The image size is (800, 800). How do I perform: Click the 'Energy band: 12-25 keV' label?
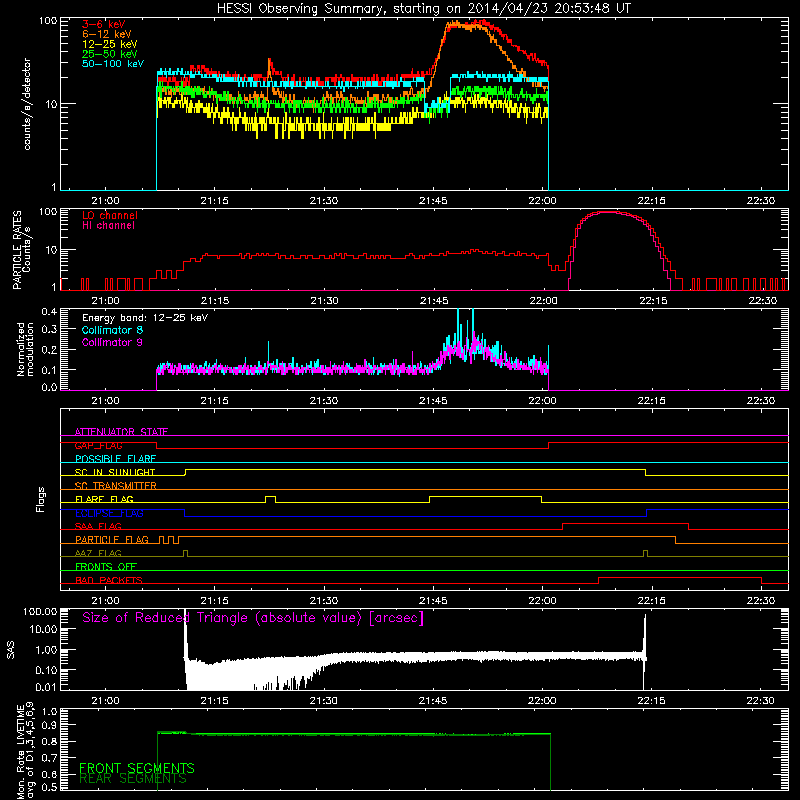(x=145, y=318)
